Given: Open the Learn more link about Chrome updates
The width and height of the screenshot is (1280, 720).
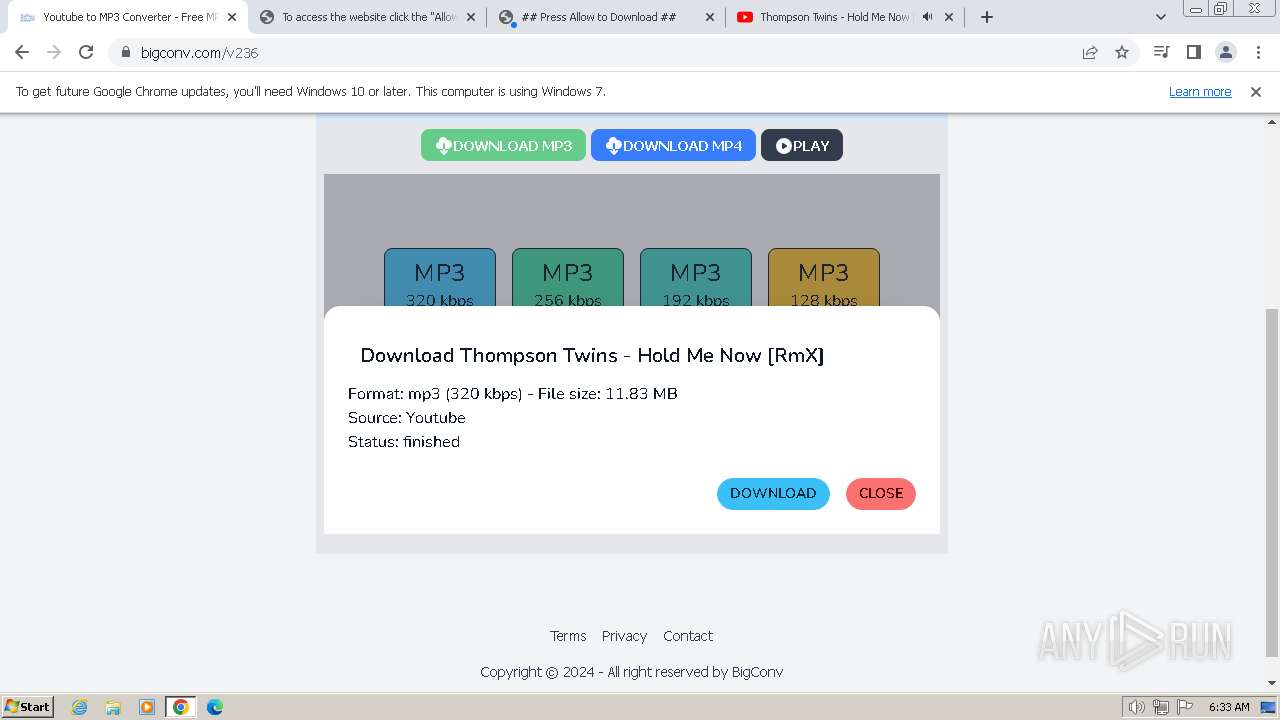Looking at the screenshot, I should click(x=1200, y=91).
